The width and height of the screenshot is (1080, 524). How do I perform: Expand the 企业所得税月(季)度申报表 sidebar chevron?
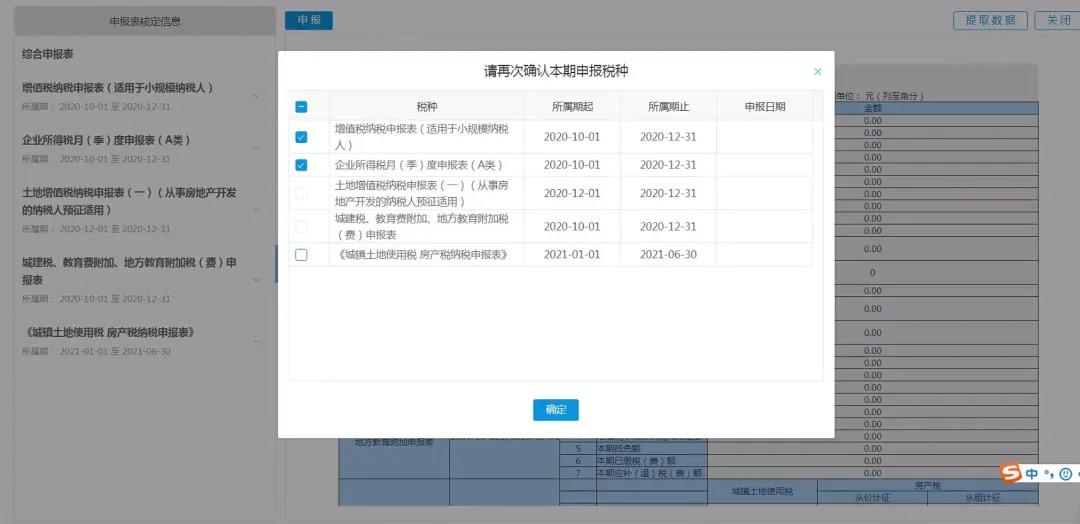pyautogui.click(x=256, y=149)
